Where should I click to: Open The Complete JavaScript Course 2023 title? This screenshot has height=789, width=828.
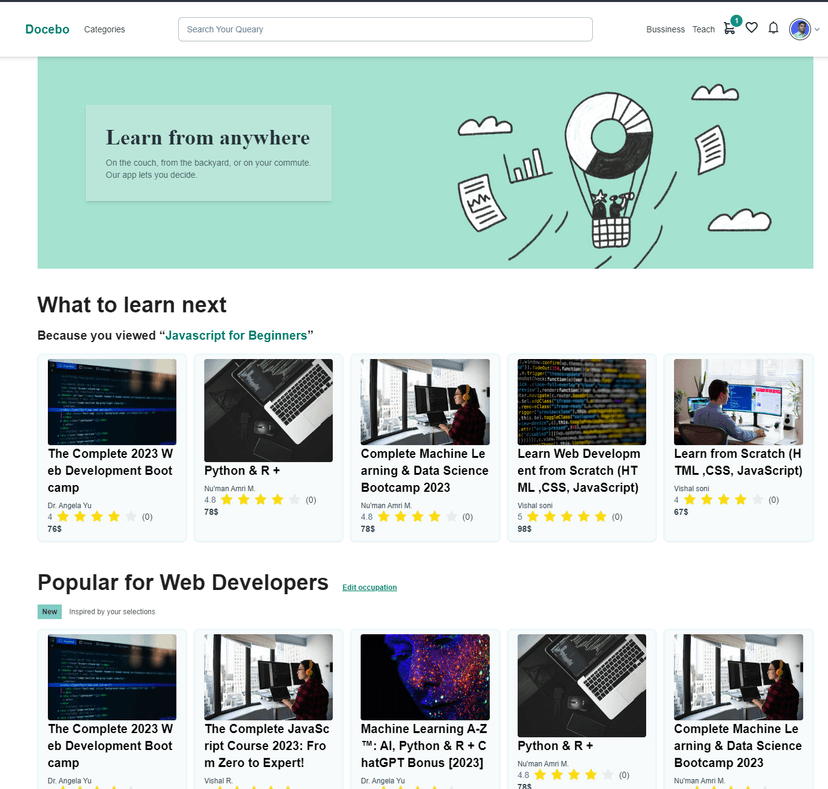coord(268,746)
